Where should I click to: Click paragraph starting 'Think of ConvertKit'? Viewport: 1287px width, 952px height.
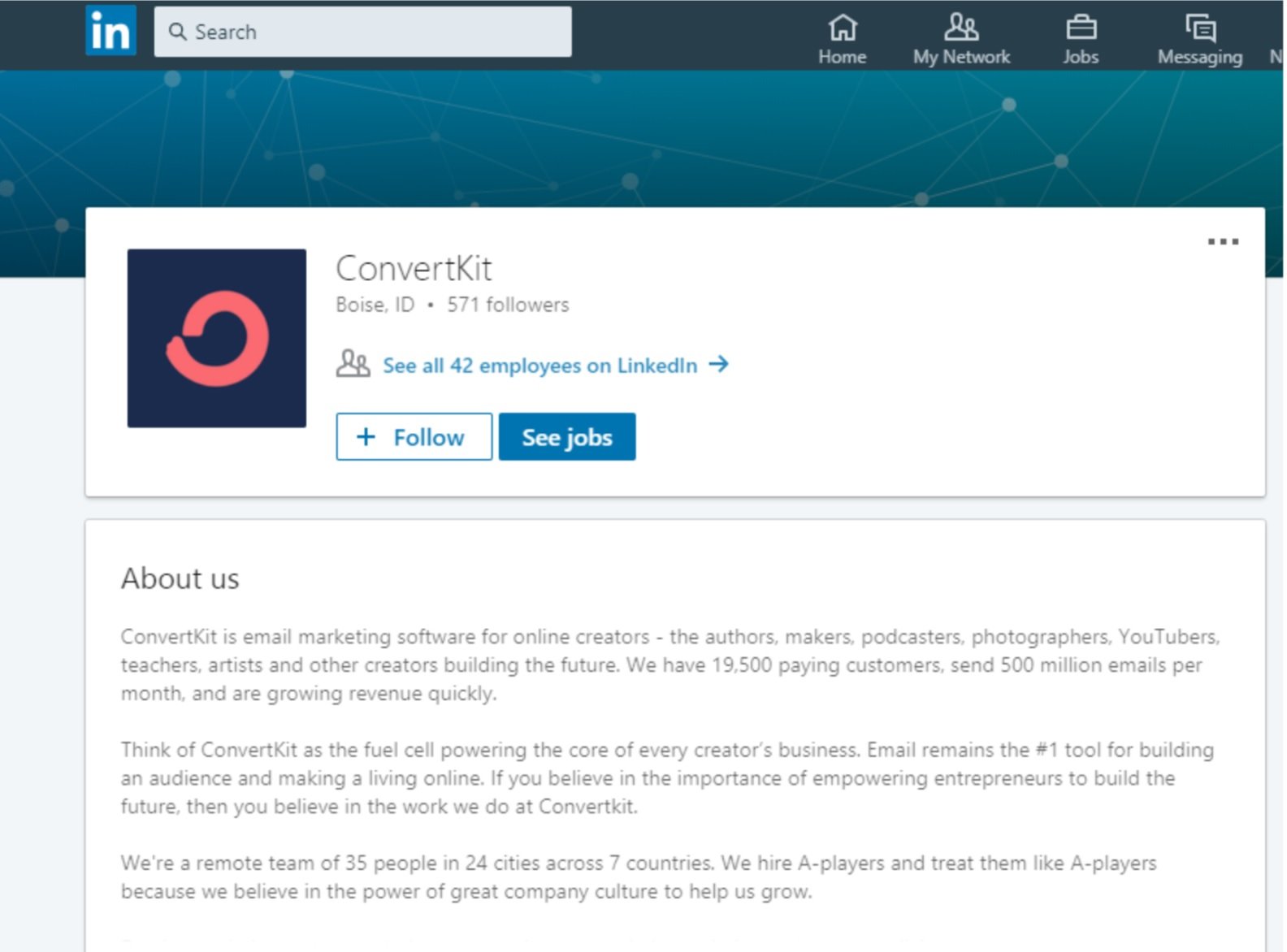(668, 778)
